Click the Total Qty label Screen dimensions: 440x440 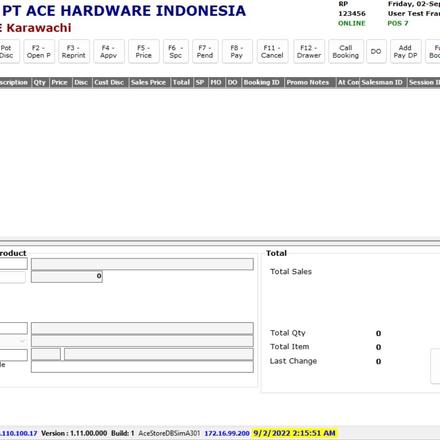pyautogui.click(x=288, y=333)
